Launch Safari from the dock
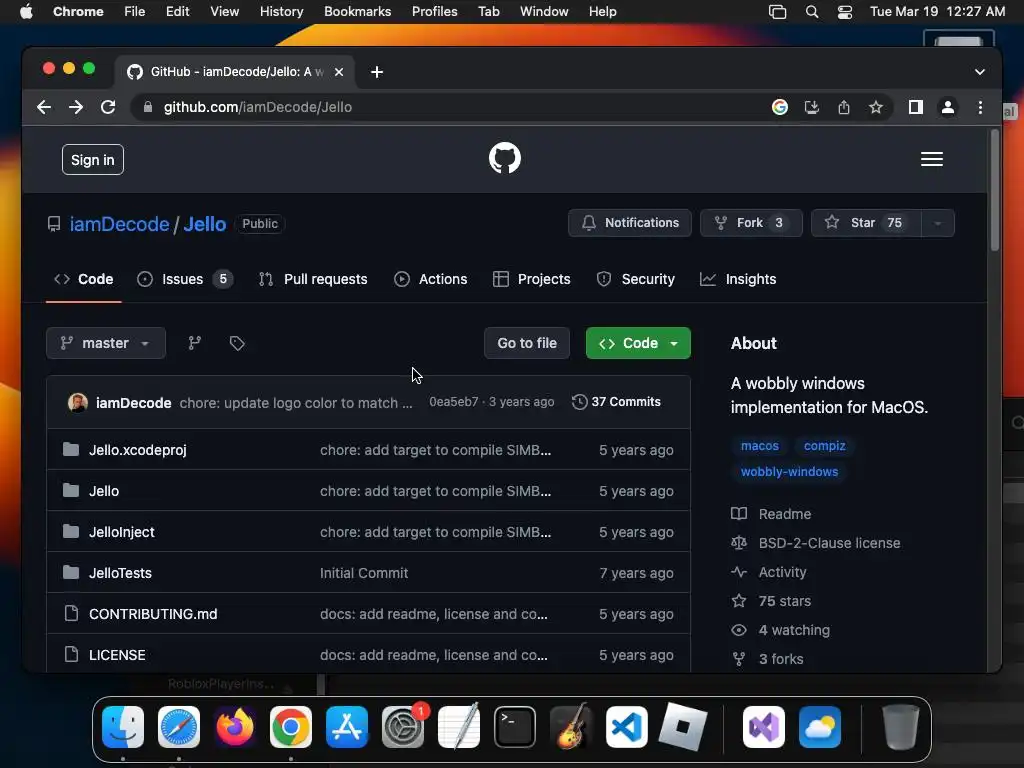 coord(179,727)
